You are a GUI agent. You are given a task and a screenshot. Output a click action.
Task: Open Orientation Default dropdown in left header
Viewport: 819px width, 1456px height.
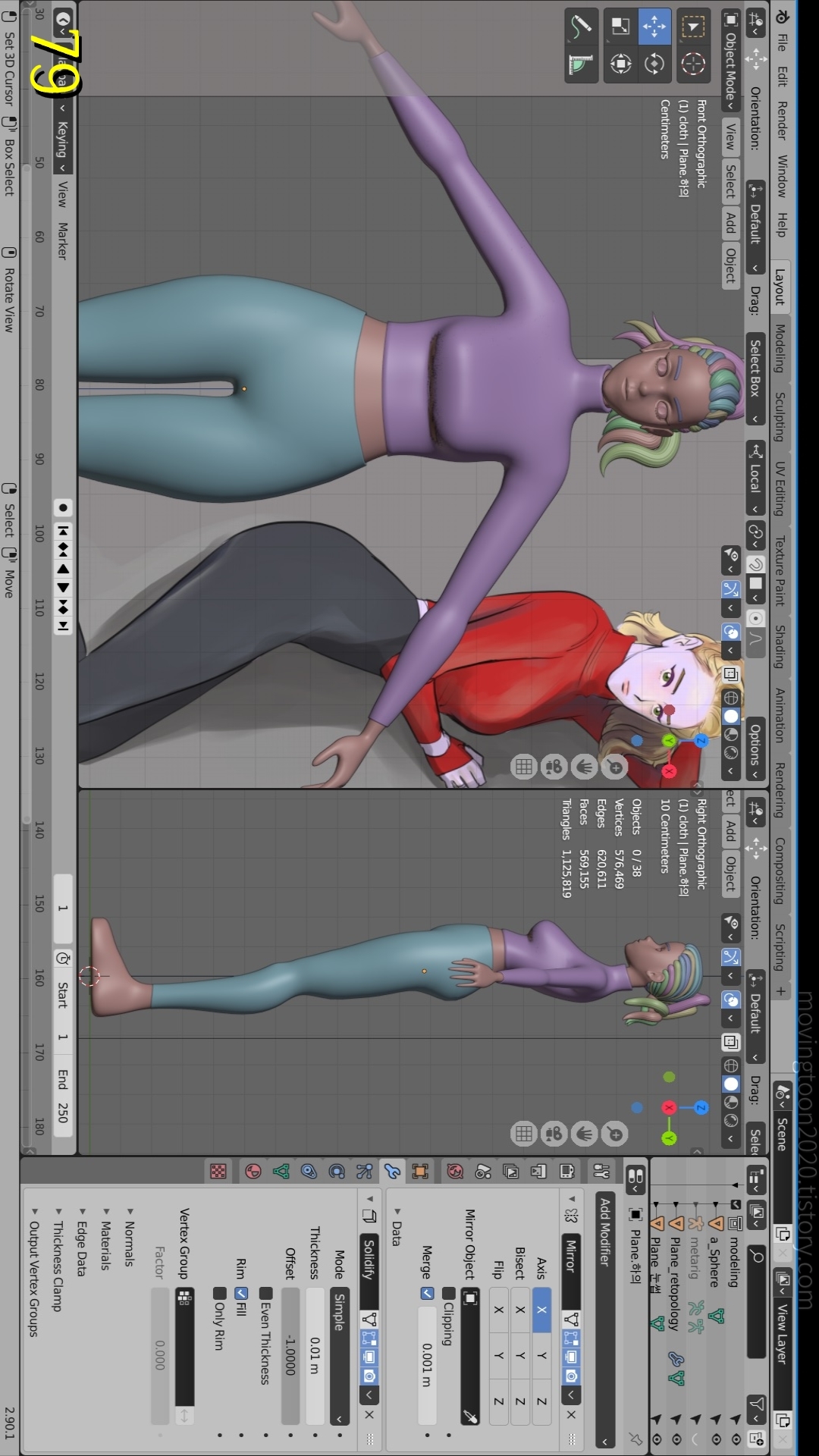(755, 228)
